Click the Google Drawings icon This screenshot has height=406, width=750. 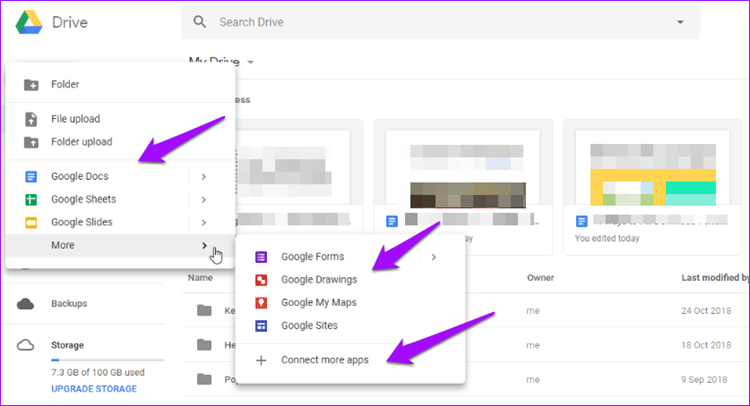click(x=261, y=280)
